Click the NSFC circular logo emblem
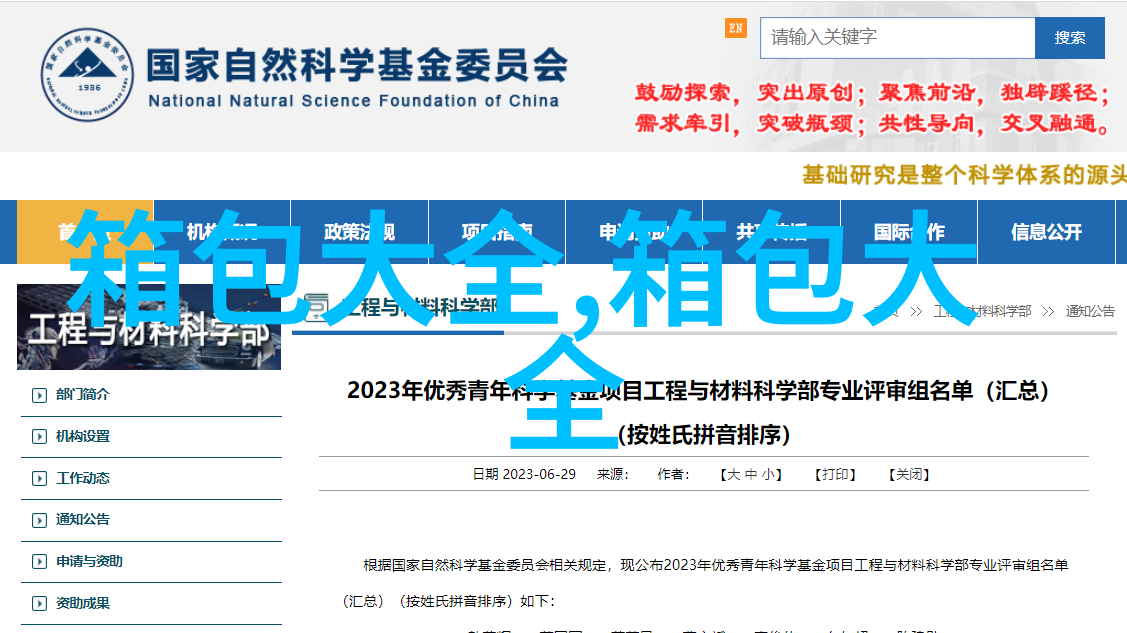Screen dimensions: 1127x633 [87, 75]
